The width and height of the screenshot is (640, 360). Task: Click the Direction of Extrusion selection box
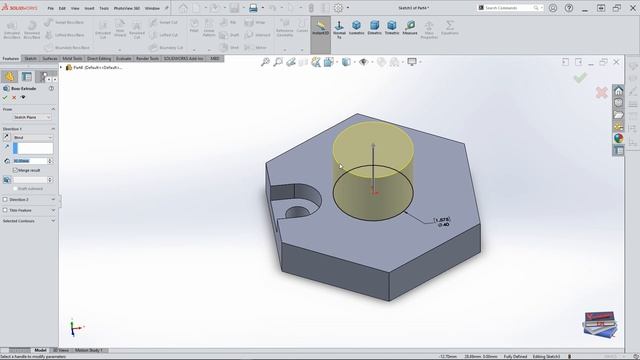click(x=33, y=148)
